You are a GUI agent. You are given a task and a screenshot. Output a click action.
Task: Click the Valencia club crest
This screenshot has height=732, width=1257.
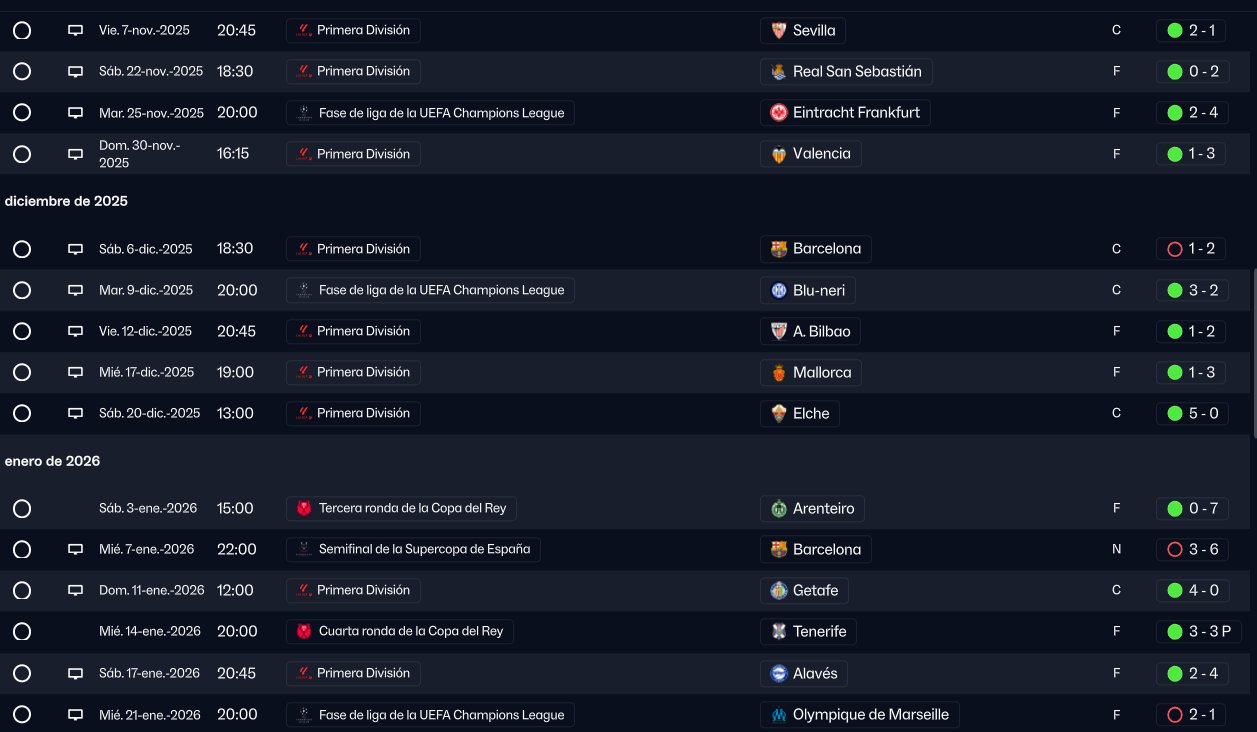(778, 154)
